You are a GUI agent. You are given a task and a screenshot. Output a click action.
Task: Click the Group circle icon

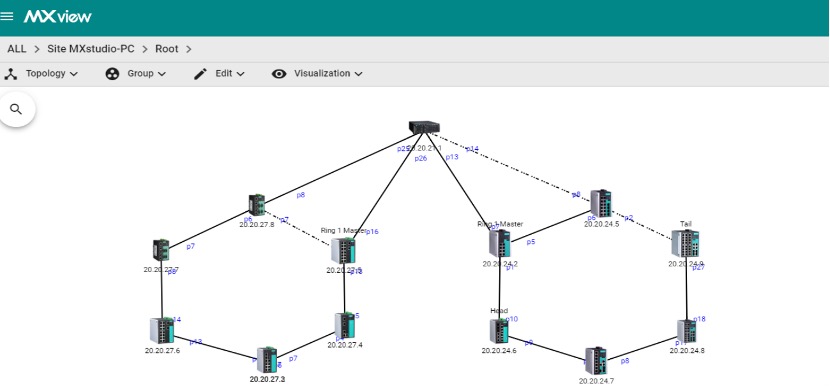112,74
